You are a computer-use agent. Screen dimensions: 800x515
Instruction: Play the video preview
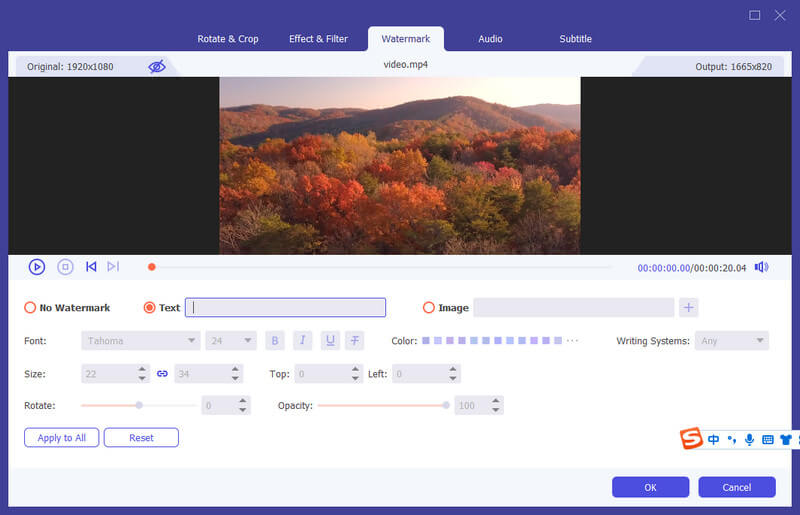click(37, 266)
